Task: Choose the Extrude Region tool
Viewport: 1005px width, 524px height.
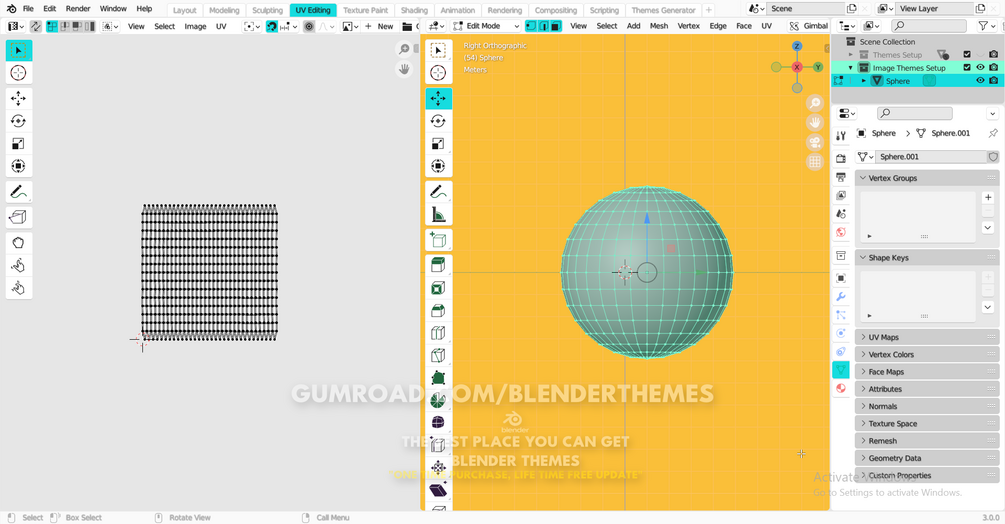Action: point(438,265)
